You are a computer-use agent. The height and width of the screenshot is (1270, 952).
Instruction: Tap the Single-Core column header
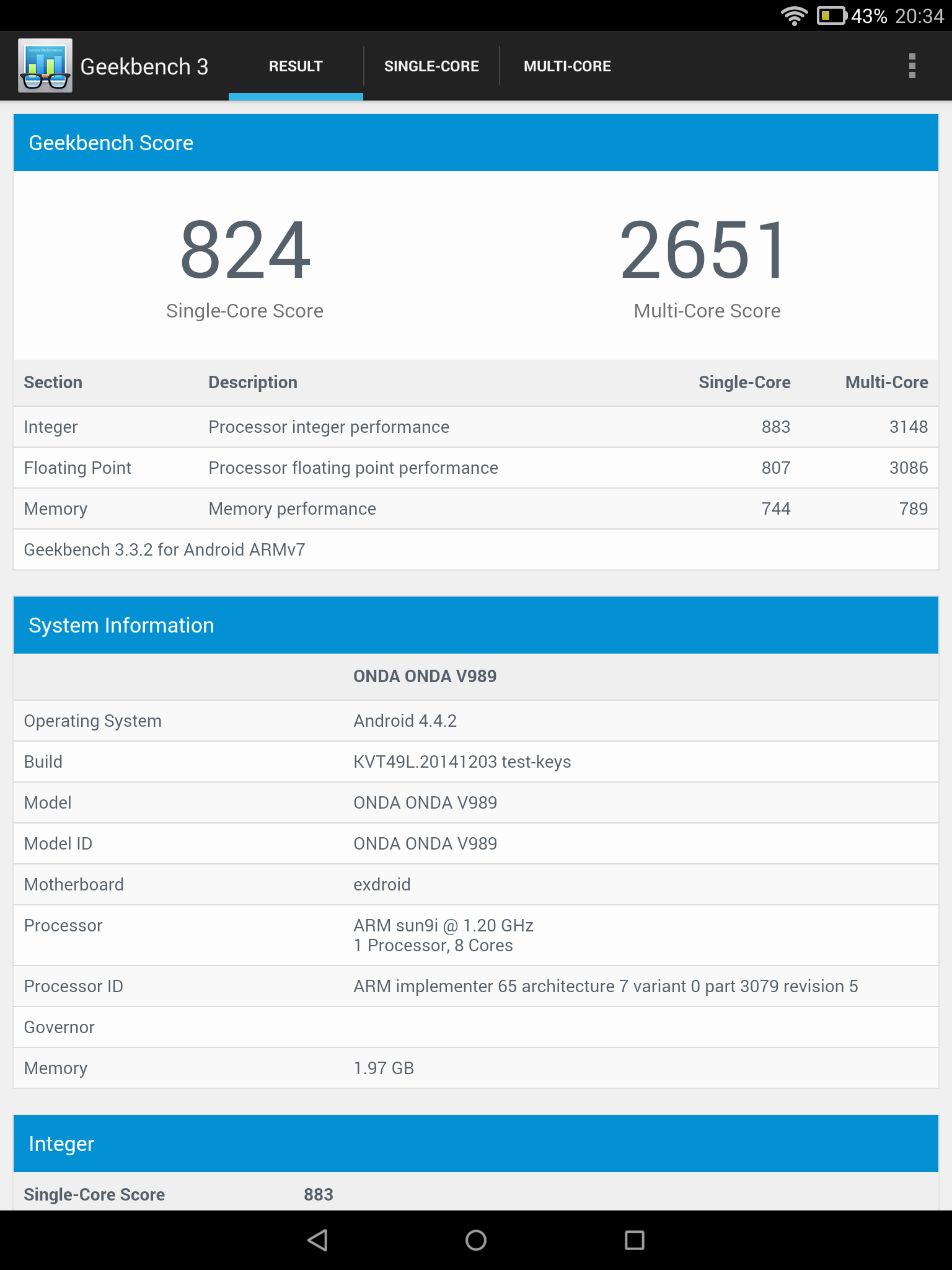744,382
